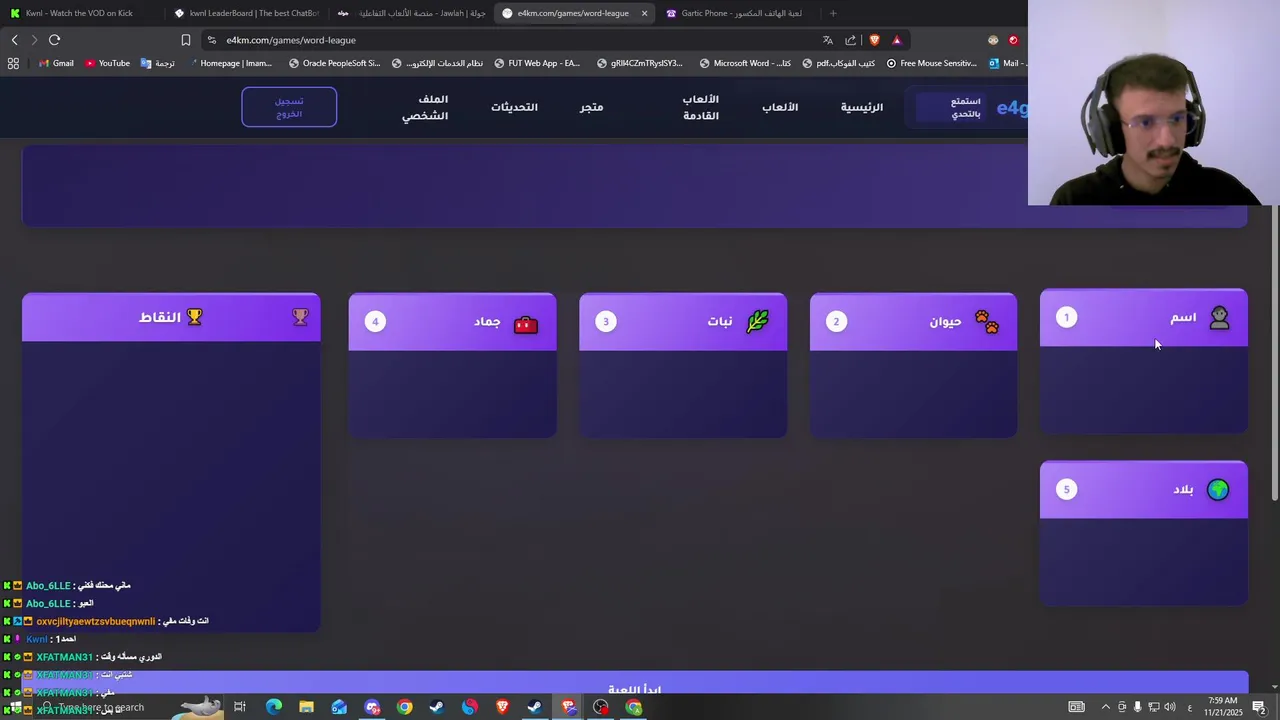Viewport: 1280px width, 720px height.
Task: Click the بلاد category card header
Action: [1144, 490]
